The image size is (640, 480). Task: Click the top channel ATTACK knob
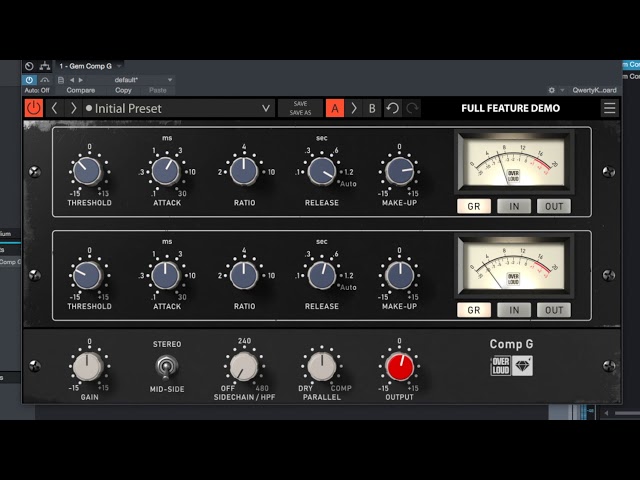pos(166,171)
